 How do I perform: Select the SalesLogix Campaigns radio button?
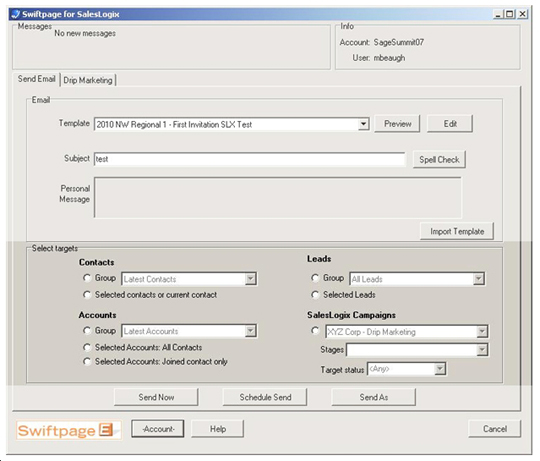click(x=315, y=331)
